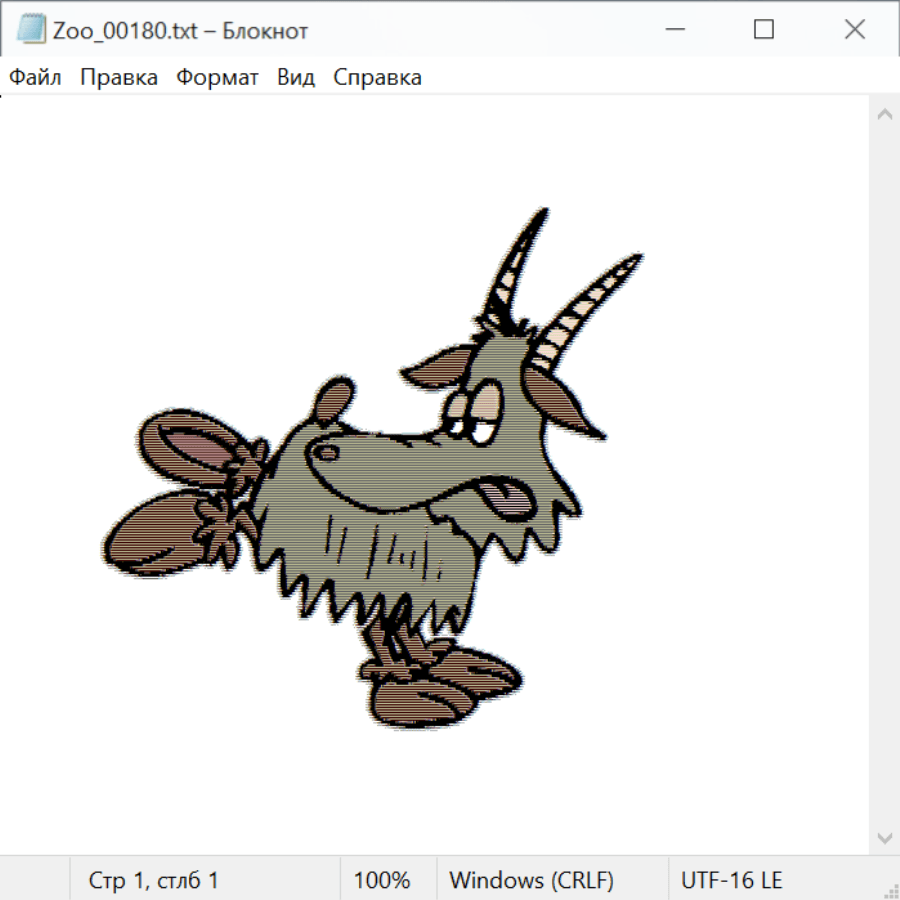Close the Zoo_00180.txt window
Image resolution: width=900 pixels, height=900 pixels.
click(854, 30)
